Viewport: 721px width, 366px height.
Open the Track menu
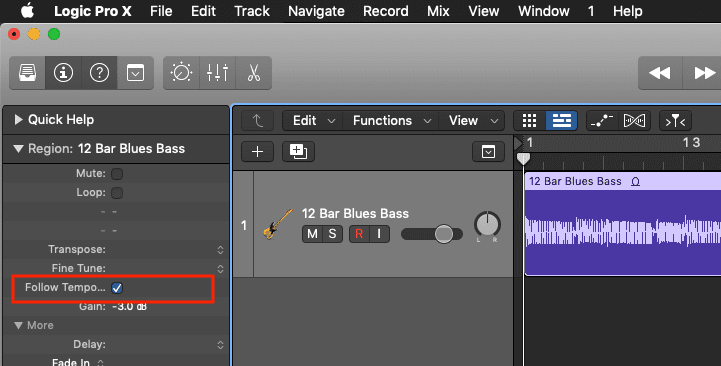click(x=252, y=11)
